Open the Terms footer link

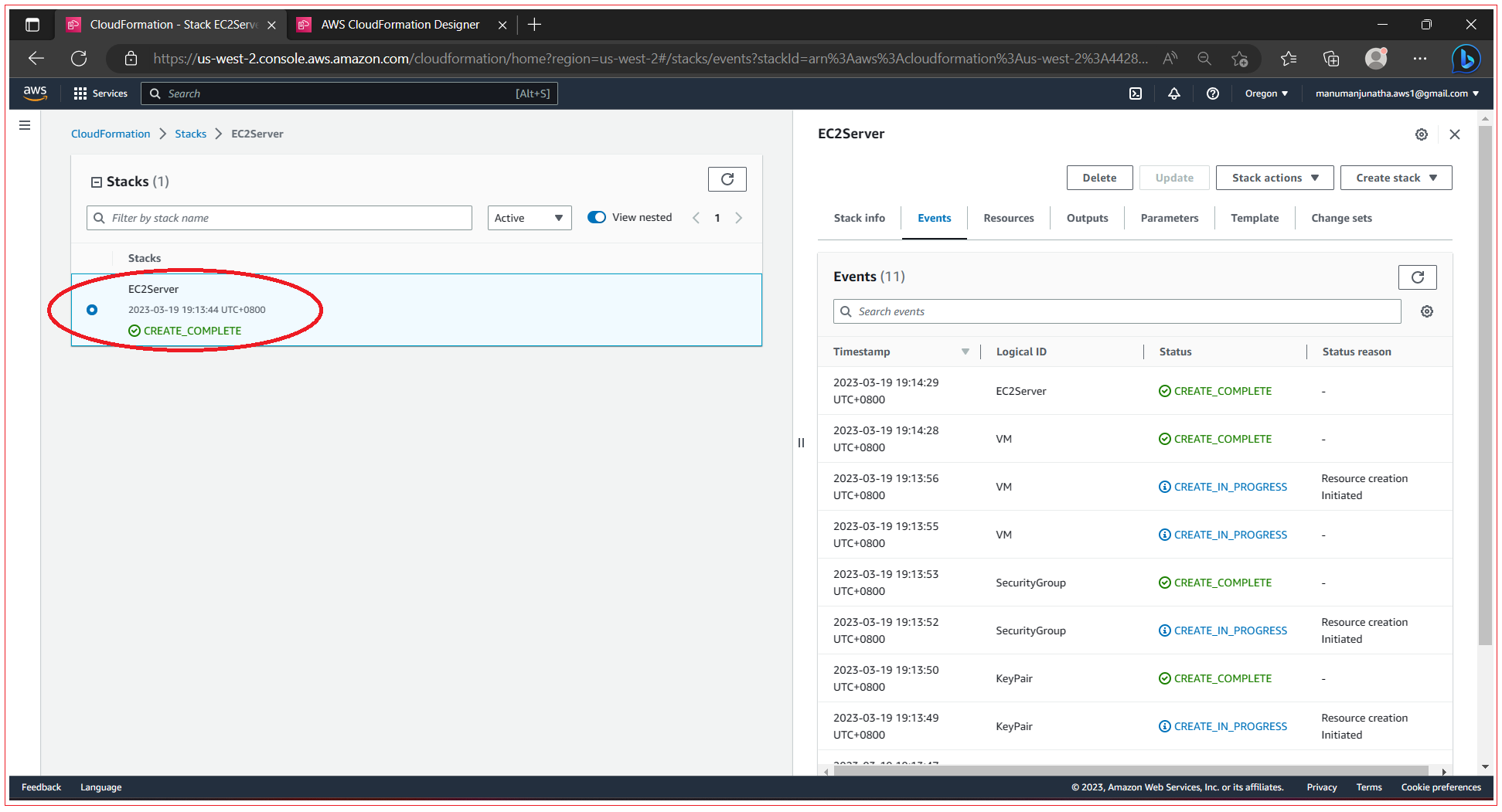[1368, 787]
